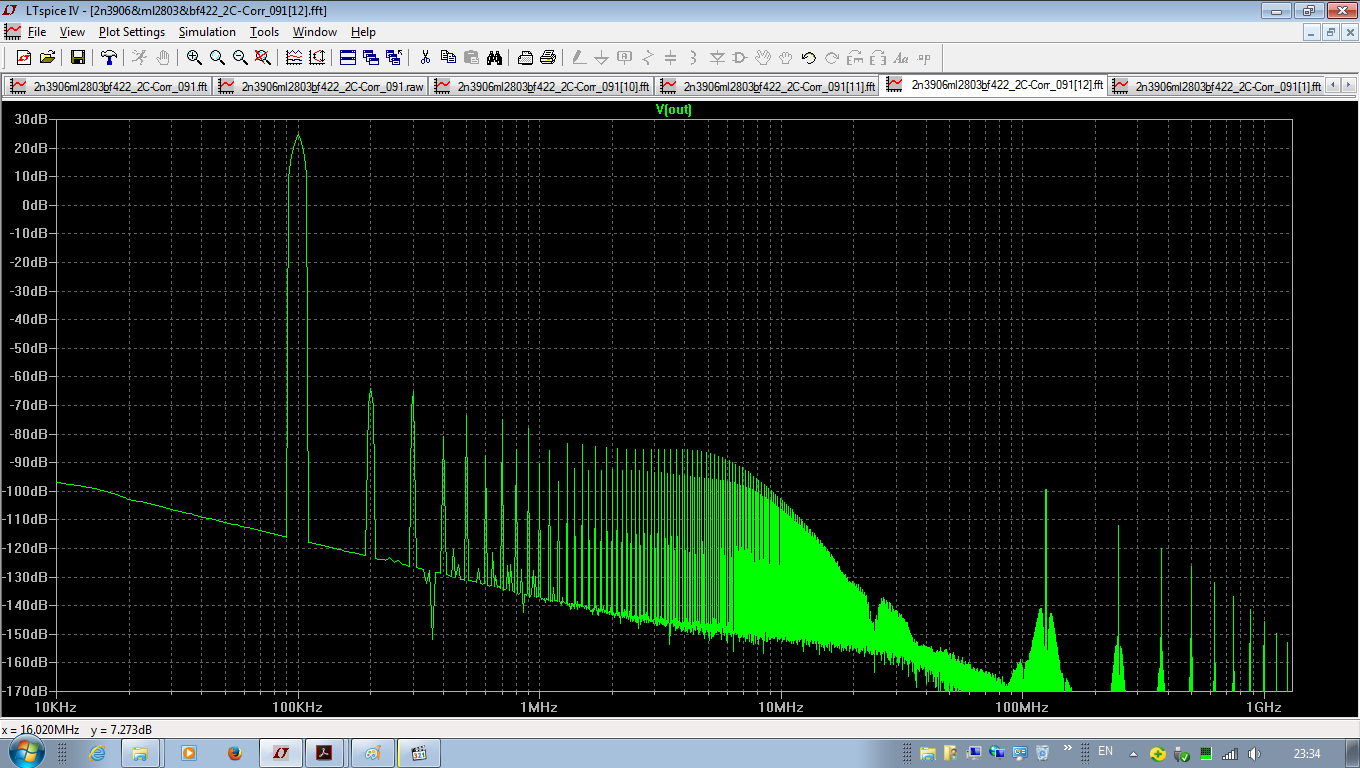Launch Internet Explorer from the taskbar
Image resolution: width=1360 pixels, height=768 pixels.
coord(97,753)
